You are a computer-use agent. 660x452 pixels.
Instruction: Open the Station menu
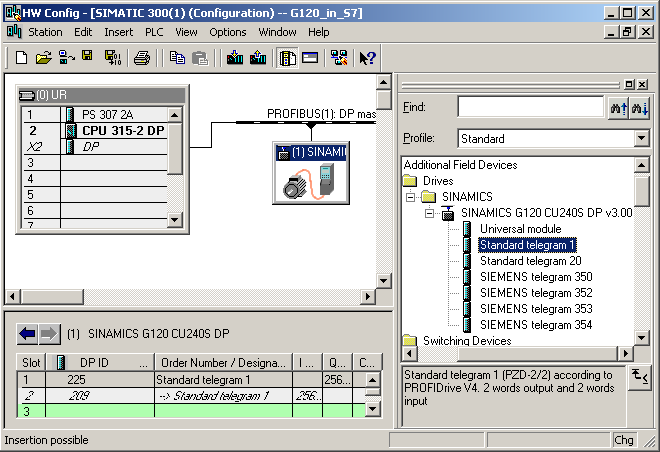pos(45,32)
